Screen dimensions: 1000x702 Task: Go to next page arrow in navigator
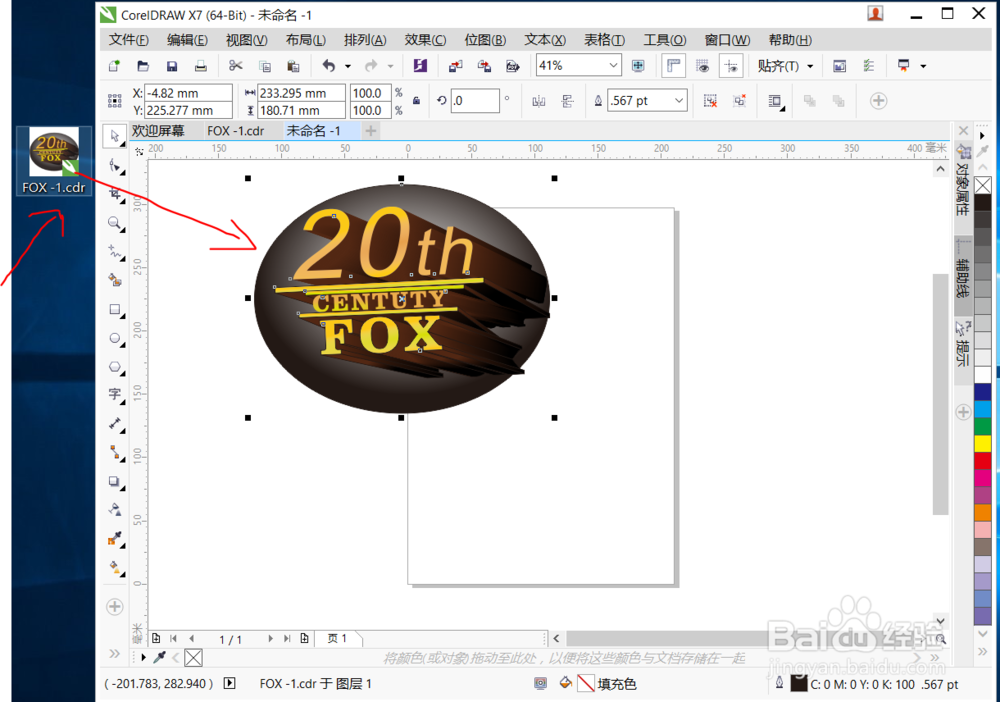click(270, 638)
